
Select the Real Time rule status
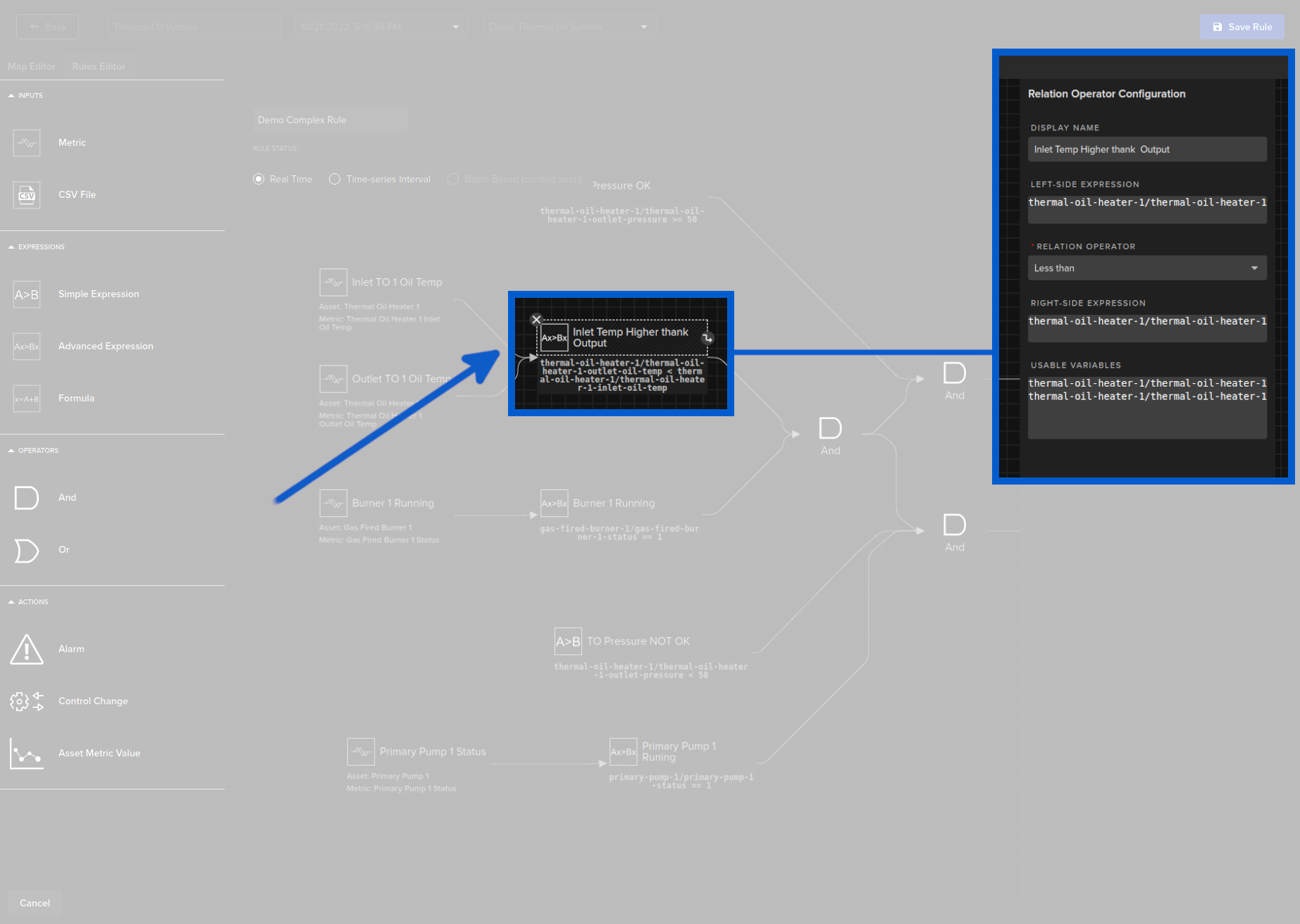(259, 179)
